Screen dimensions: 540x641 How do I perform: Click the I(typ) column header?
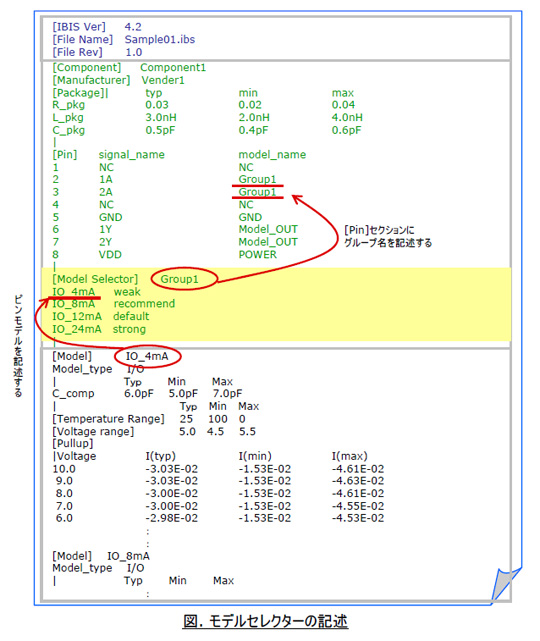tap(161, 456)
